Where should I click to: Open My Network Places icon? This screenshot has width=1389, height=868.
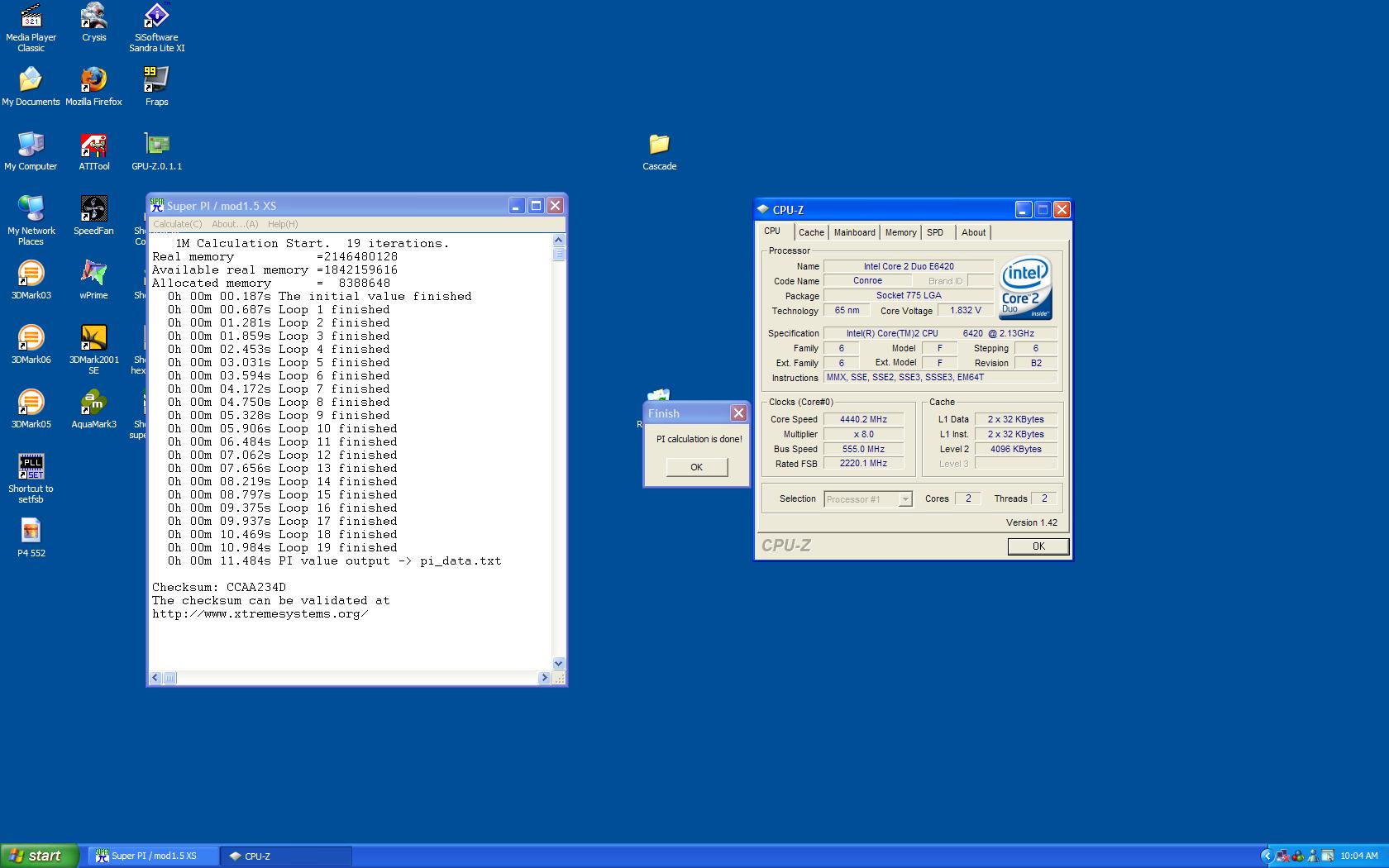coord(31,221)
